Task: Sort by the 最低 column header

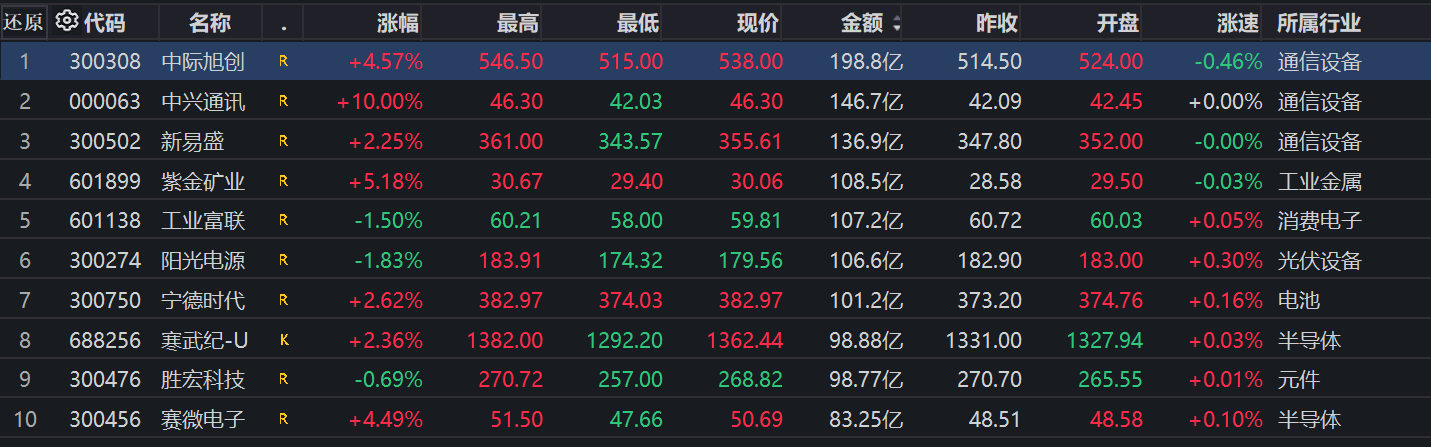Action: 639,22
